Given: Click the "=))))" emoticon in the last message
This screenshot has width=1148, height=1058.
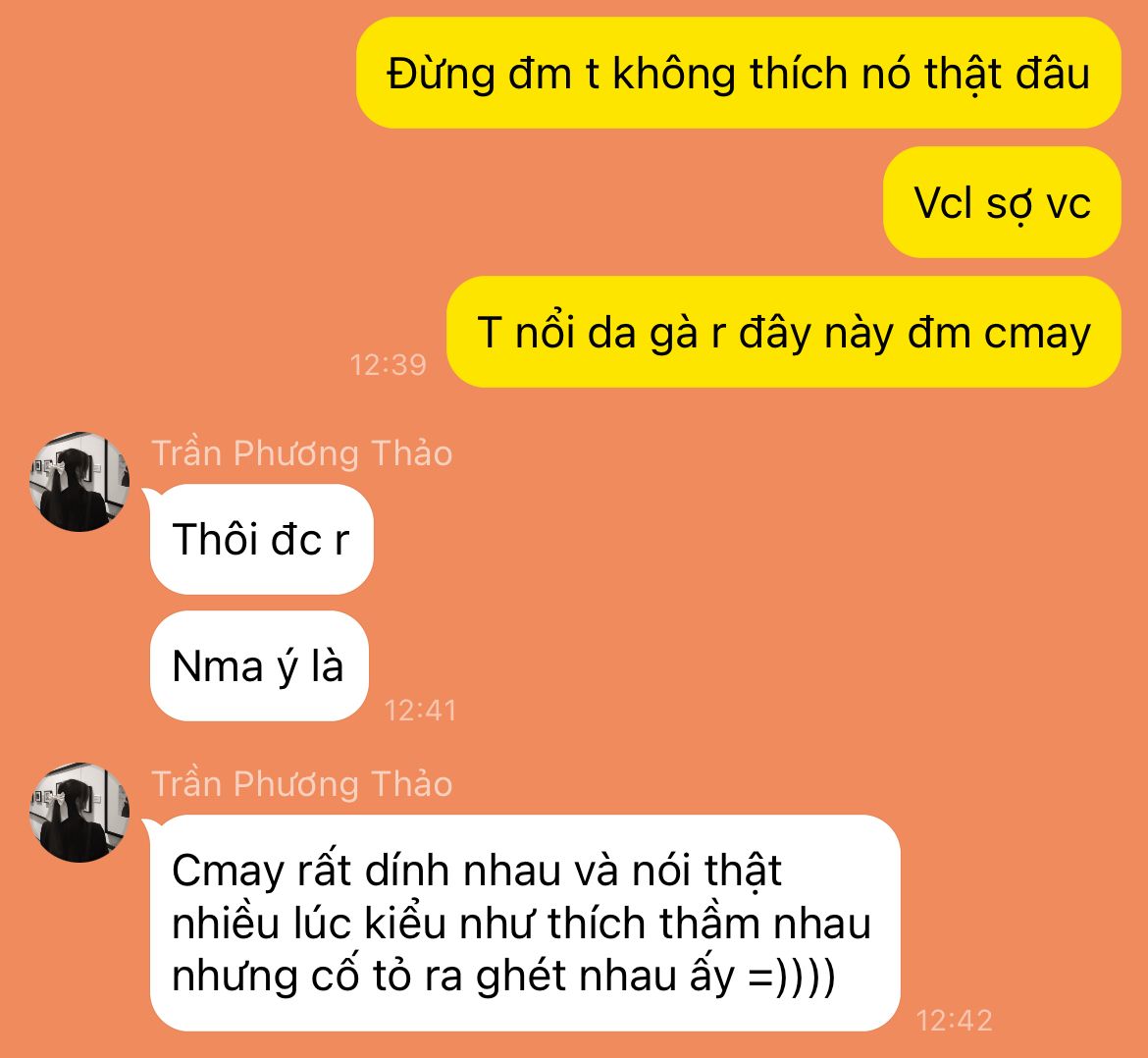Looking at the screenshot, I should 792,976.
